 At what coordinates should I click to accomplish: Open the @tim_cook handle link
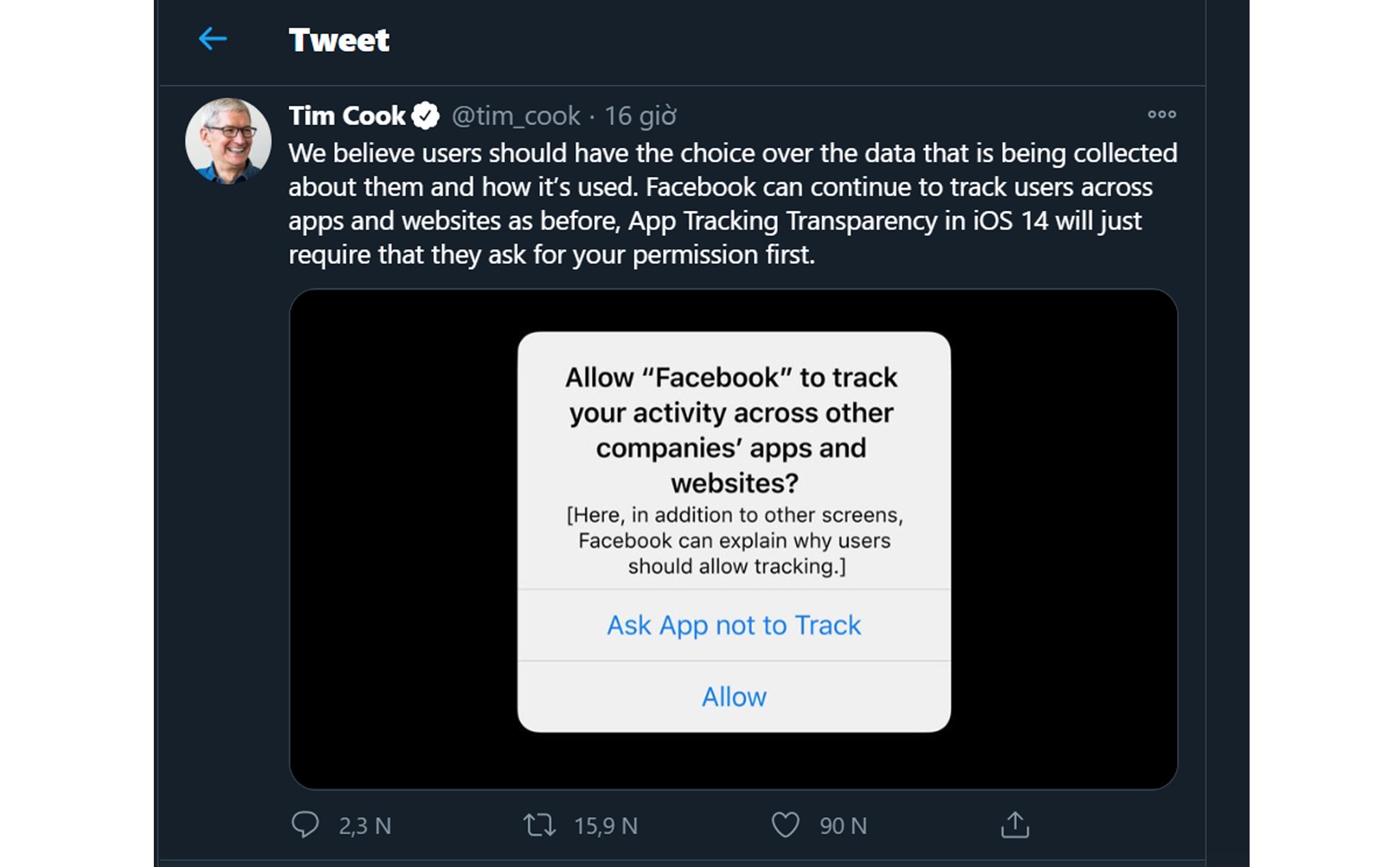pos(513,116)
